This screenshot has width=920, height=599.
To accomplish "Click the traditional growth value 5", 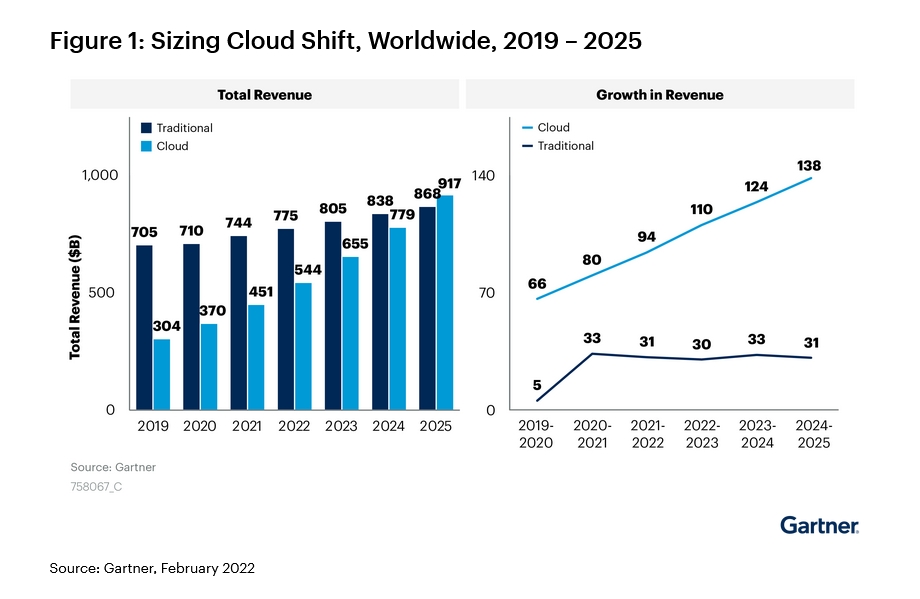I will (x=537, y=385).
